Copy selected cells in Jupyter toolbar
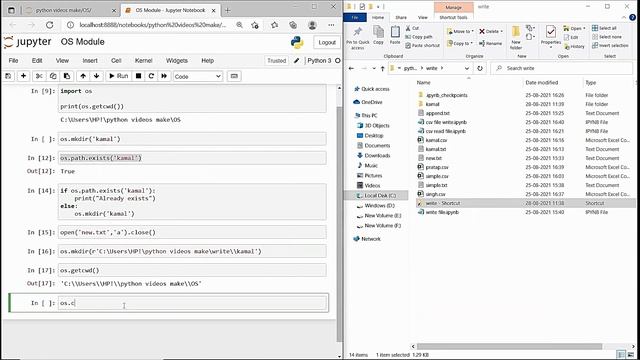The image size is (640, 360). (x=53, y=76)
